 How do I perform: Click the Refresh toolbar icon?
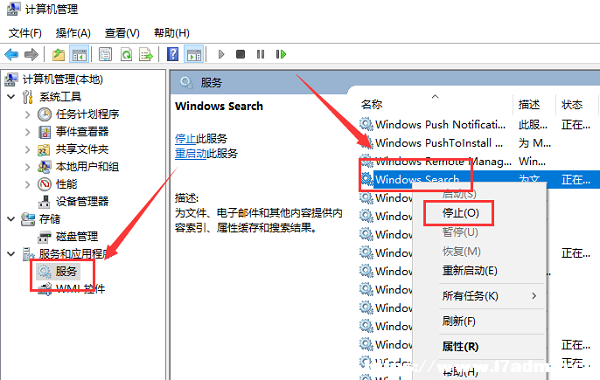pos(126,54)
